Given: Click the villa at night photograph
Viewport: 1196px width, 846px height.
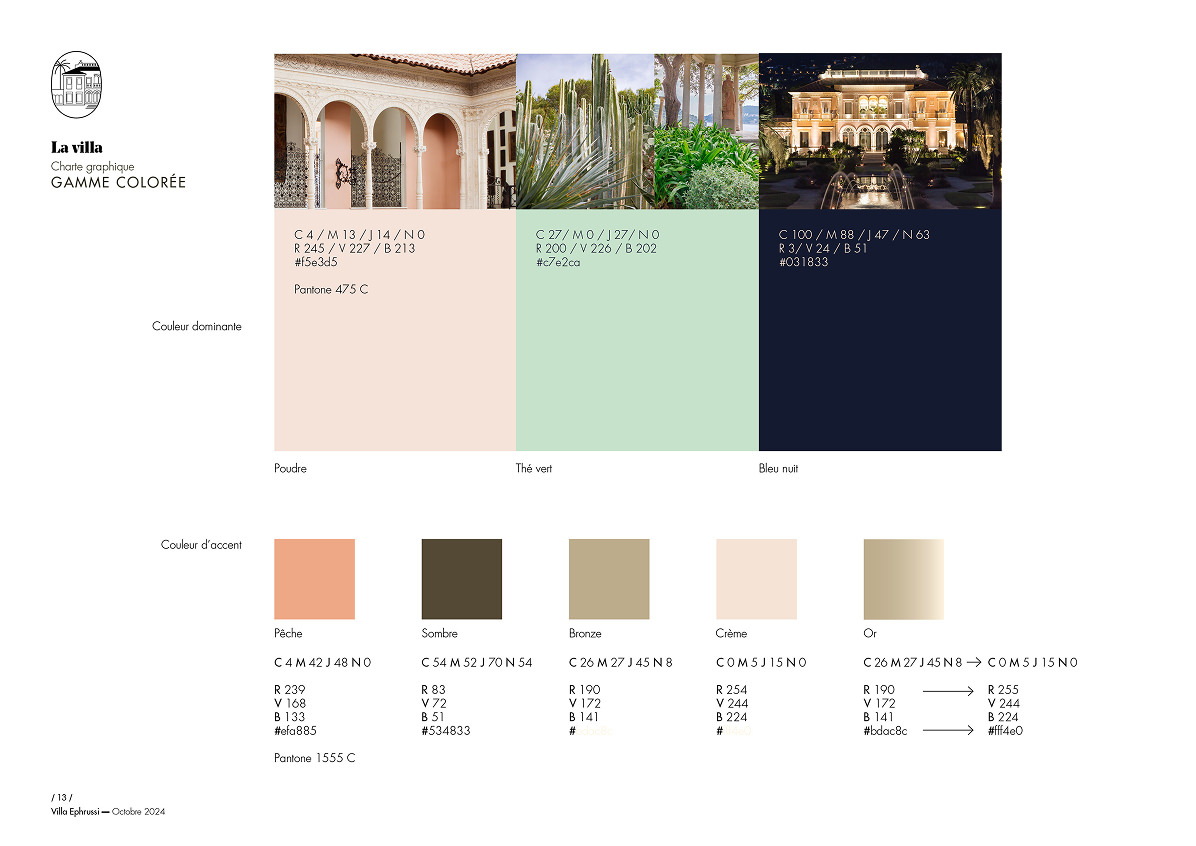Looking at the screenshot, I should coord(880,130).
